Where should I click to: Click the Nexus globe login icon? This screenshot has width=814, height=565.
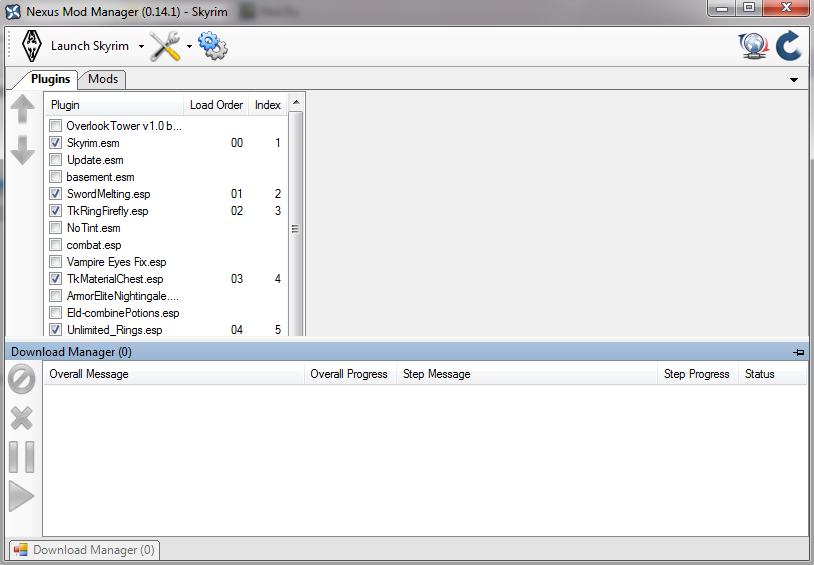(x=753, y=46)
